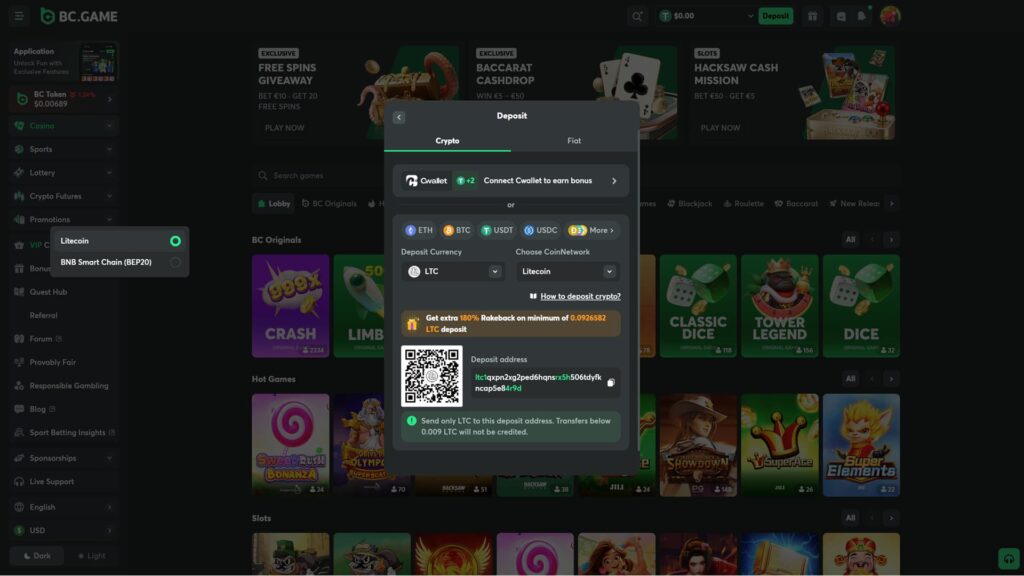1024x576 pixels.
Task: Open the Choose CoinNetwork Litecoin dropdown
Action: click(x=568, y=272)
